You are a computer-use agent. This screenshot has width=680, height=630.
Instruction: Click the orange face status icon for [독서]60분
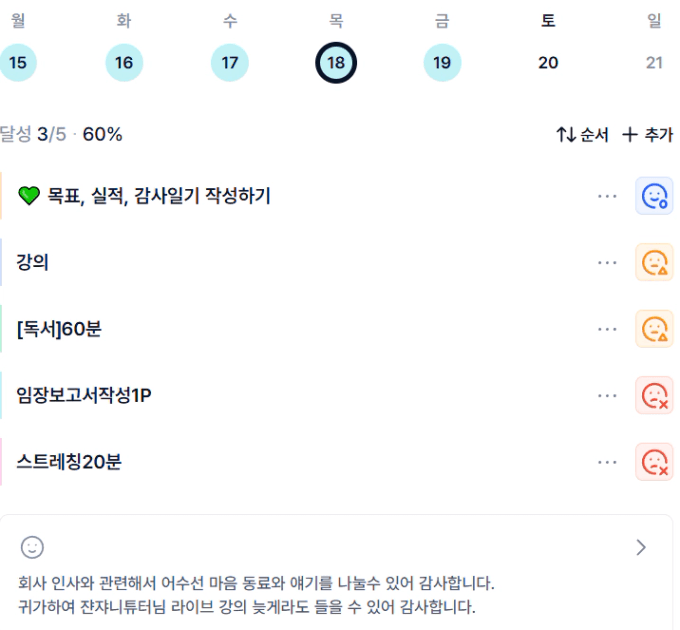click(x=654, y=329)
